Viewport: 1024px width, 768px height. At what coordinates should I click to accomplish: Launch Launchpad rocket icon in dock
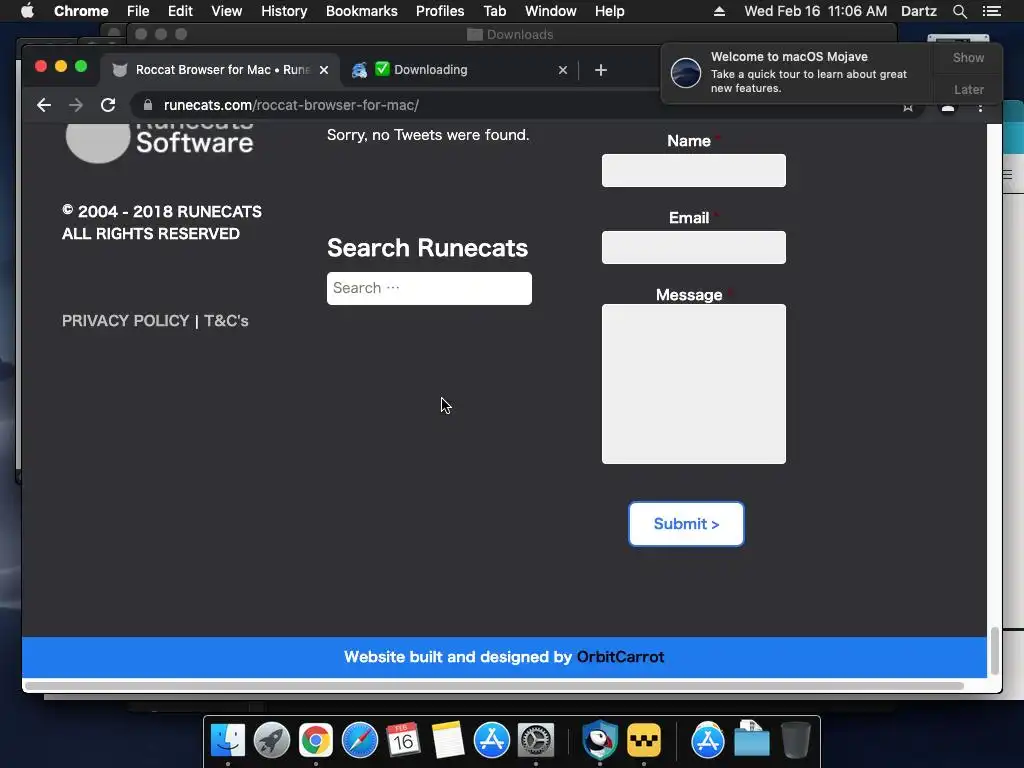coord(272,741)
